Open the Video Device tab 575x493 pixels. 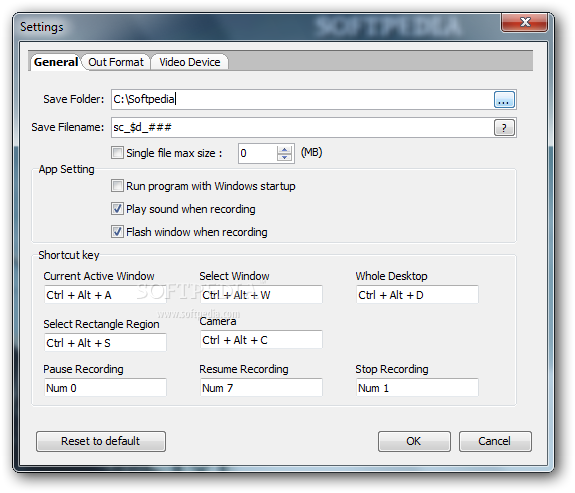click(x=190, y=62)
